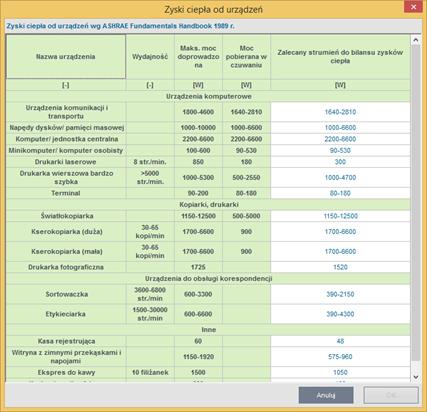427x412 pixels.
Task: Click the vertical scrollbar thumb
Action: pos(415,202)
